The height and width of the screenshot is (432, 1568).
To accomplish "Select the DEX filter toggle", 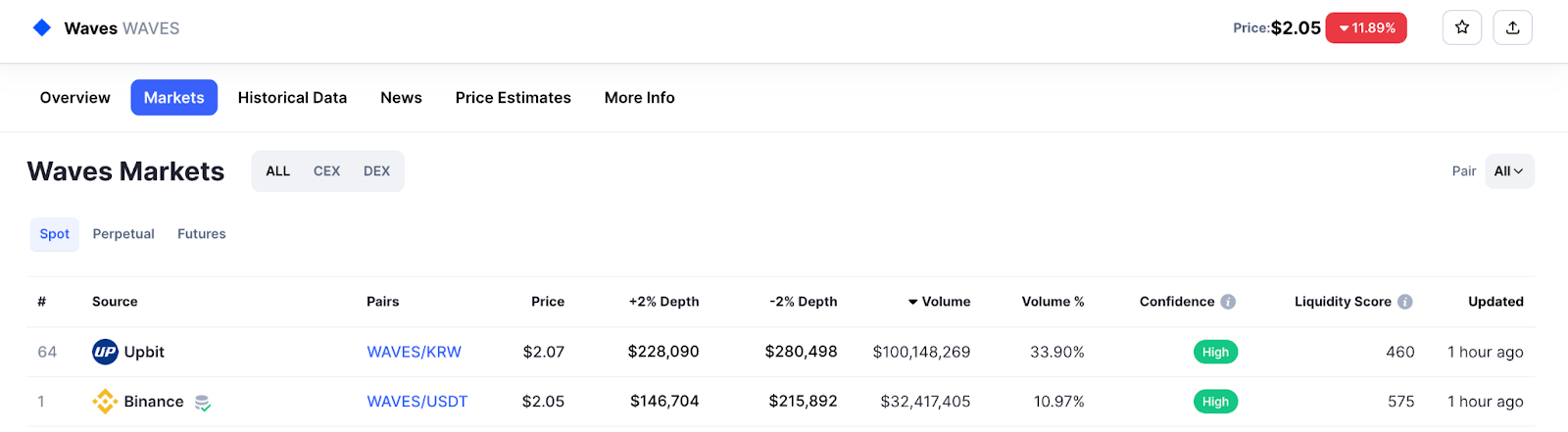I will [x=376, y=171].
